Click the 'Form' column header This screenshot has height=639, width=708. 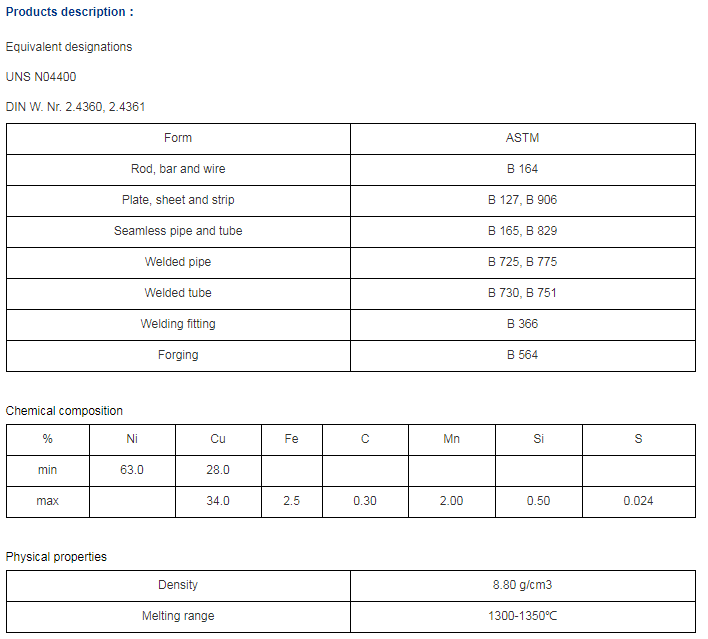[x=178, y=138]
